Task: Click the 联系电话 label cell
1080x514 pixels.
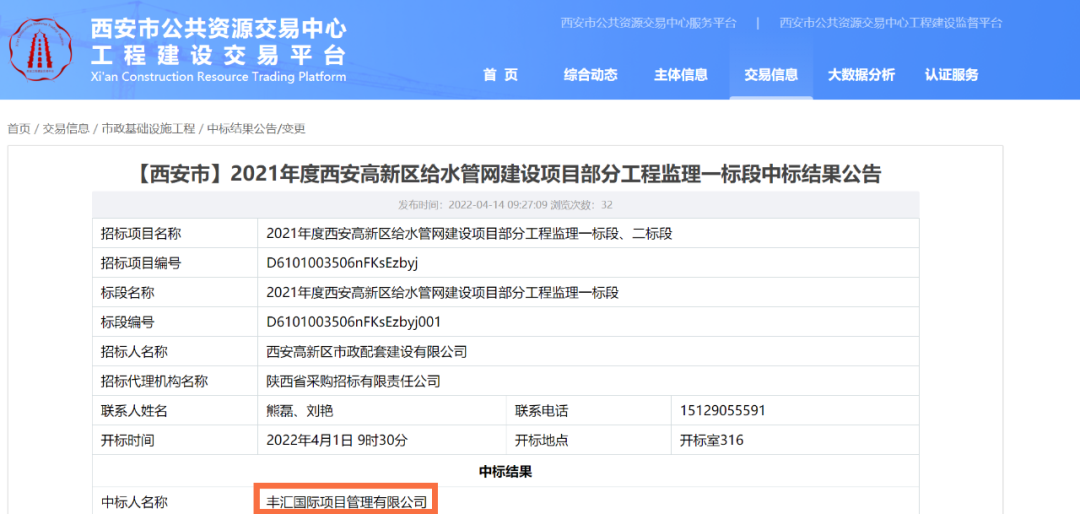Action: click(x=589, y=411)
